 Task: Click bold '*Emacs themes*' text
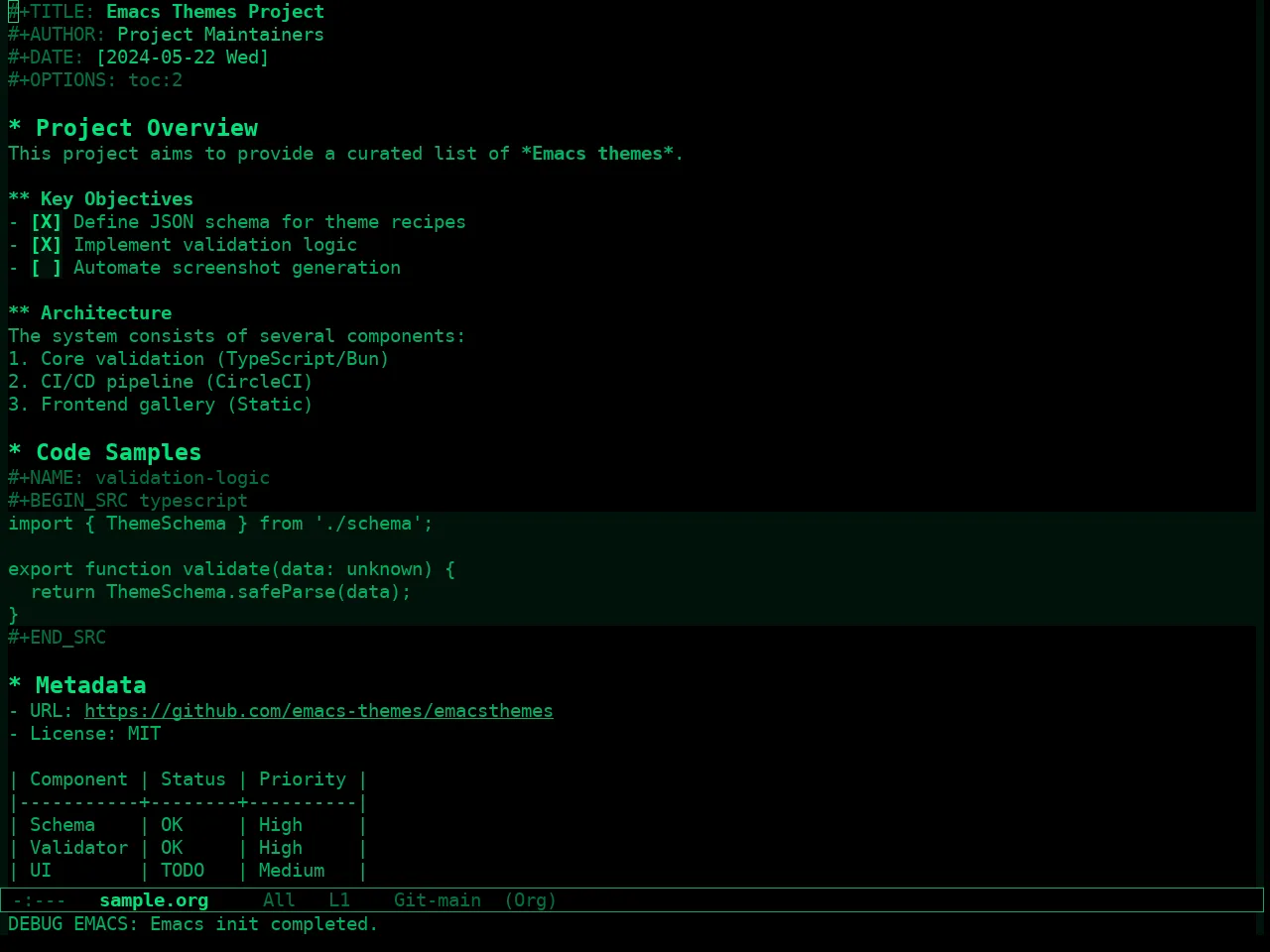point(597,154)
